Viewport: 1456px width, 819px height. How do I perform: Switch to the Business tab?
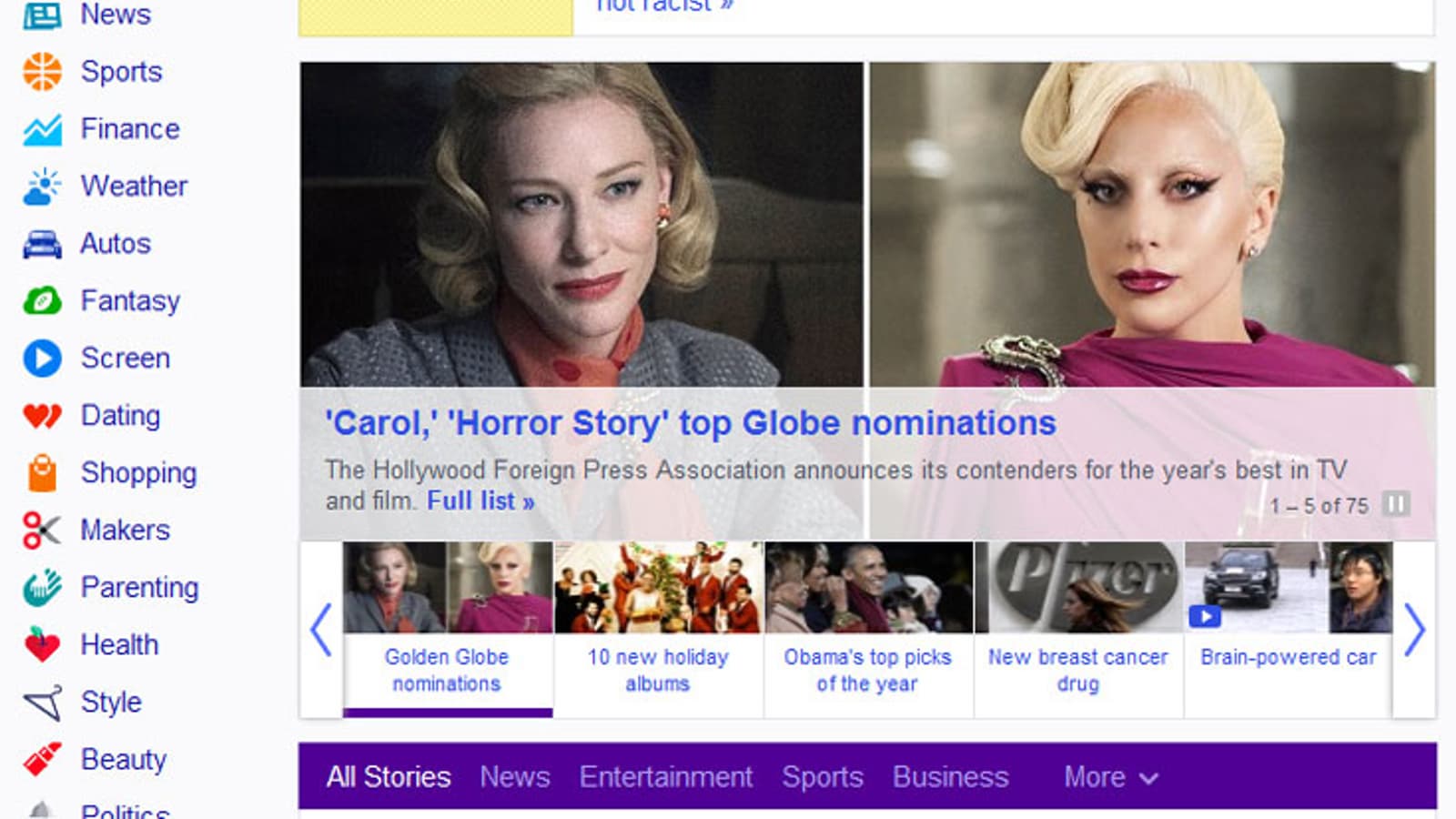951,777
